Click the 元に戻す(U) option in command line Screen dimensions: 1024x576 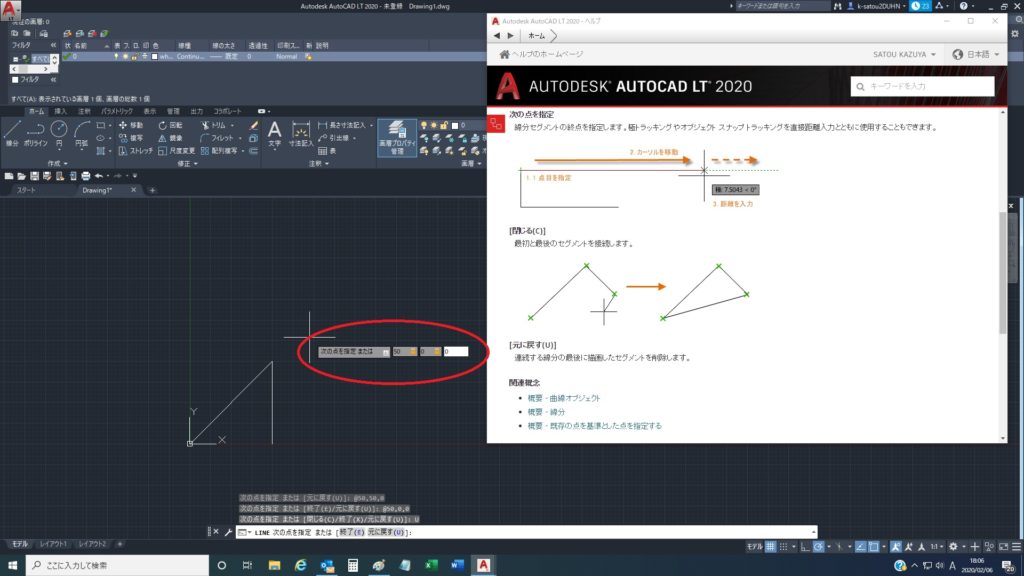point(386,532)
